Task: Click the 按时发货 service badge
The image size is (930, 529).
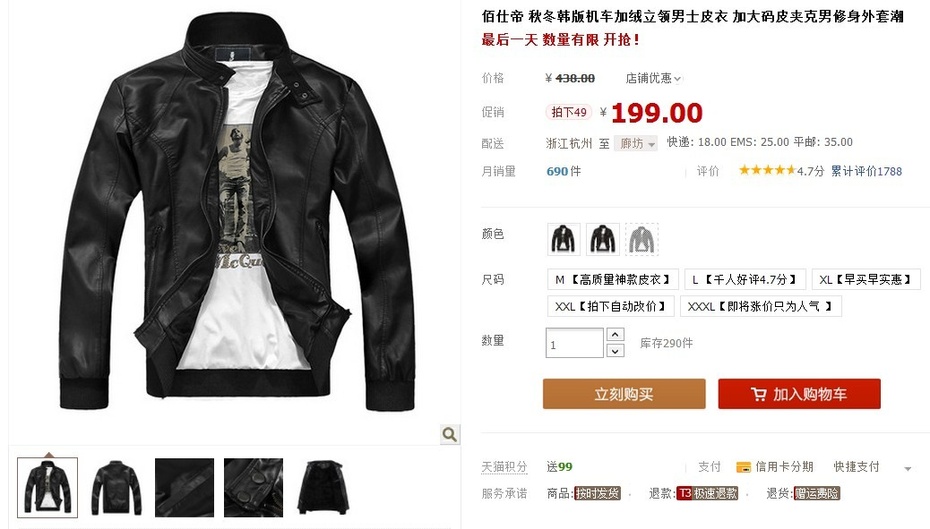Action: 597,493
